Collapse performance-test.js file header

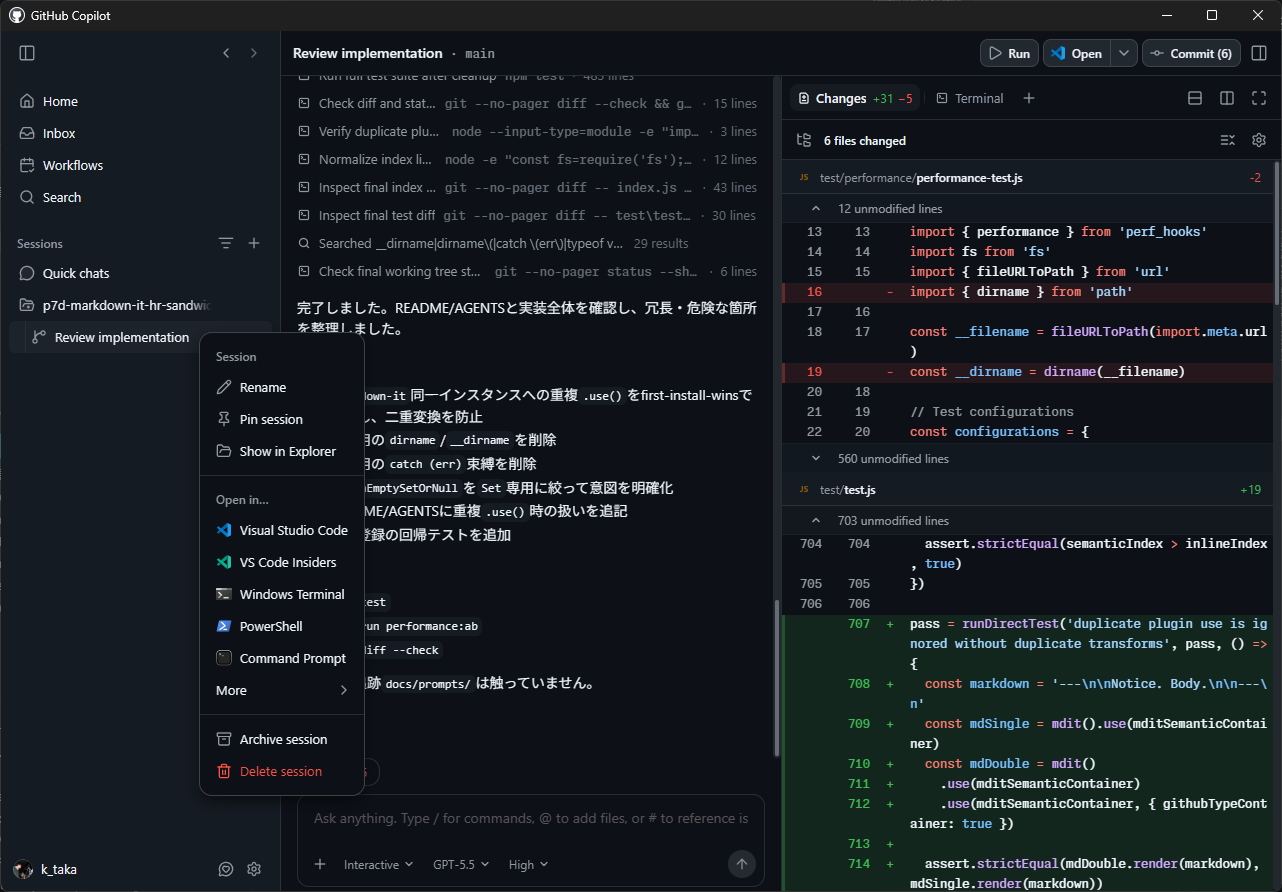click(x=1027, y=177)
